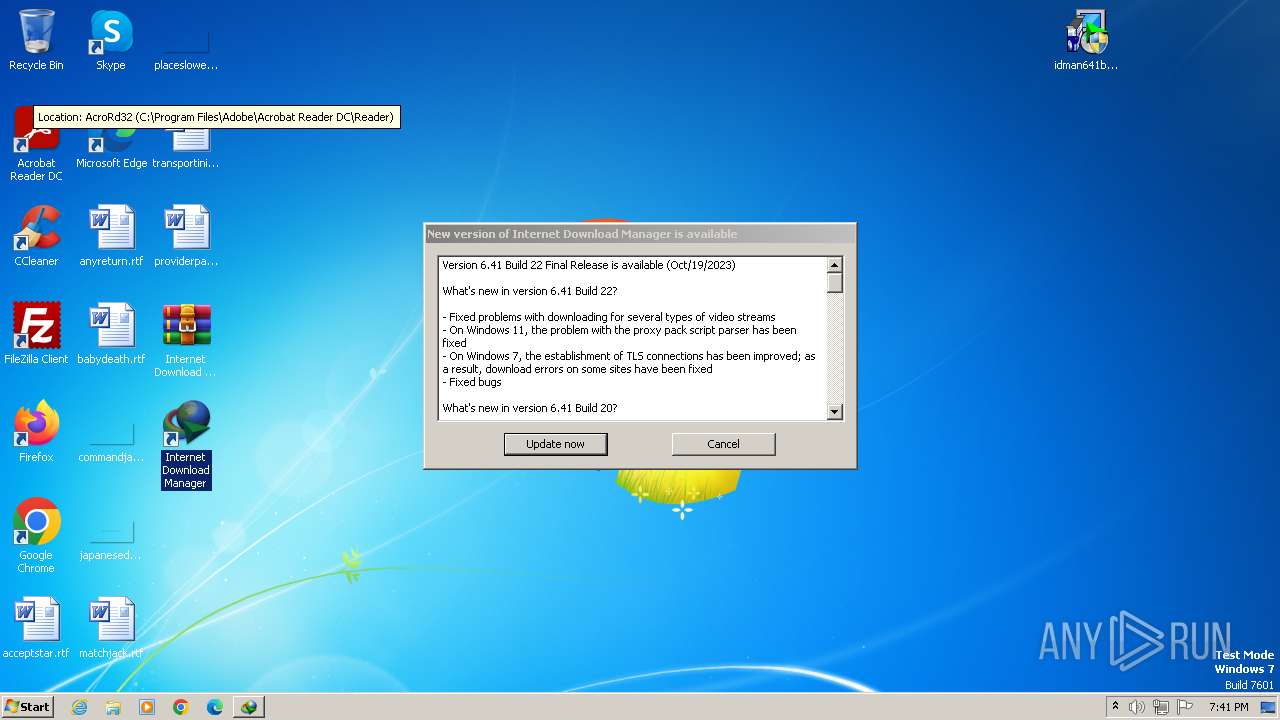1280x720 pixels.
Task: Open the Action Center flag icon
Action: [1185, 707]
